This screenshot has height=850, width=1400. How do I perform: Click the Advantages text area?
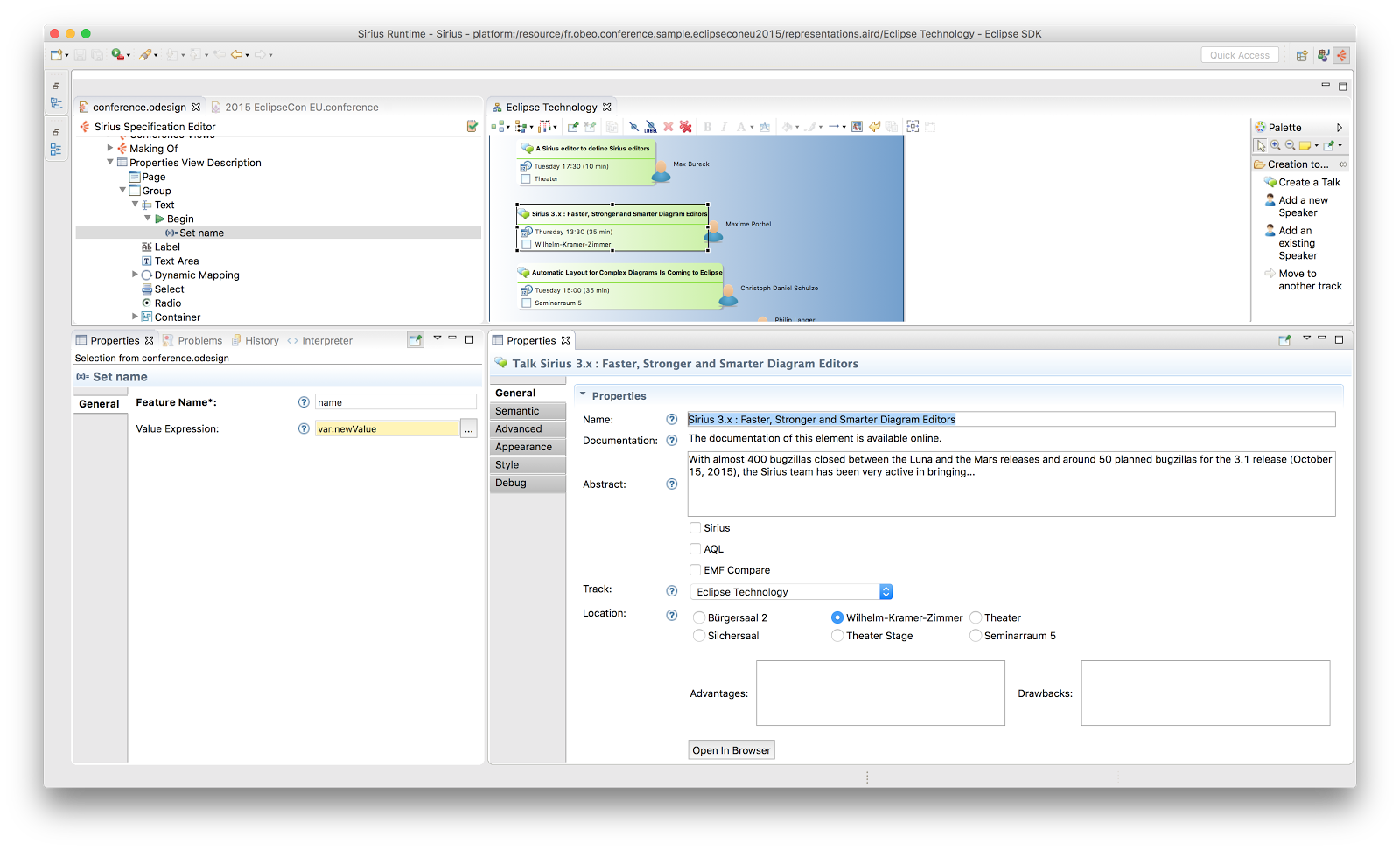pyautogui.click(x=880, y=693)
